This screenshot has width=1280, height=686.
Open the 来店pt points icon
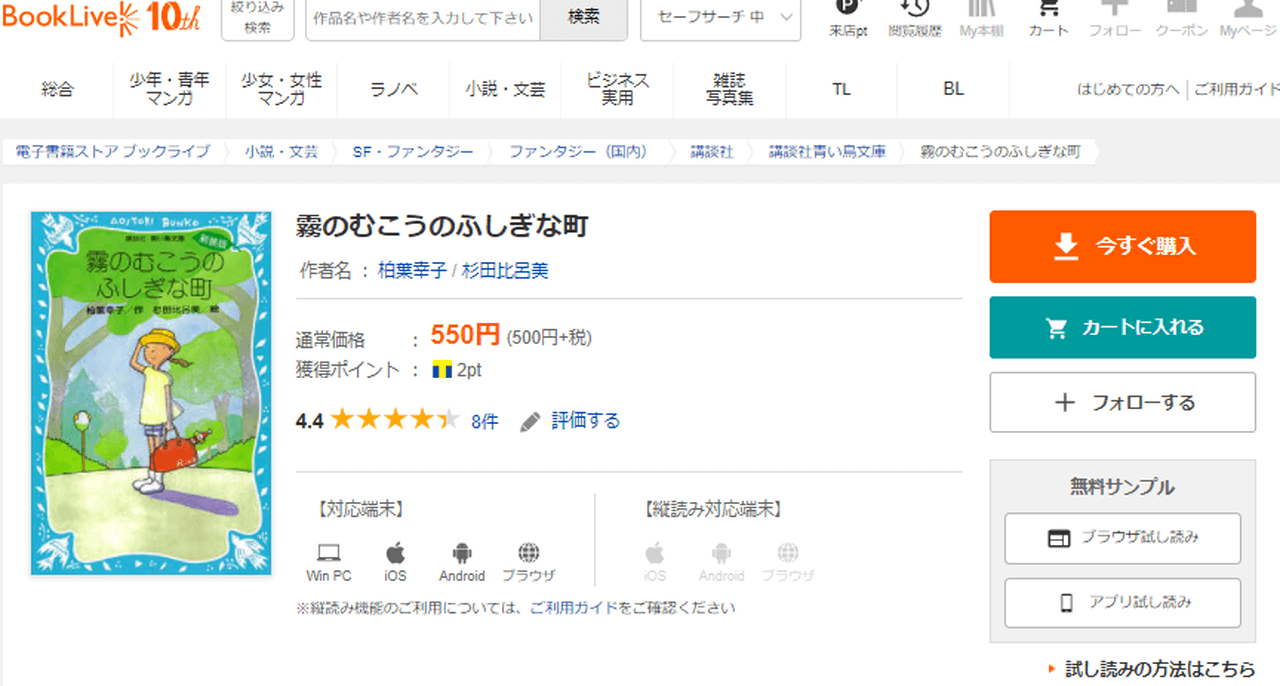click(848, 10)
